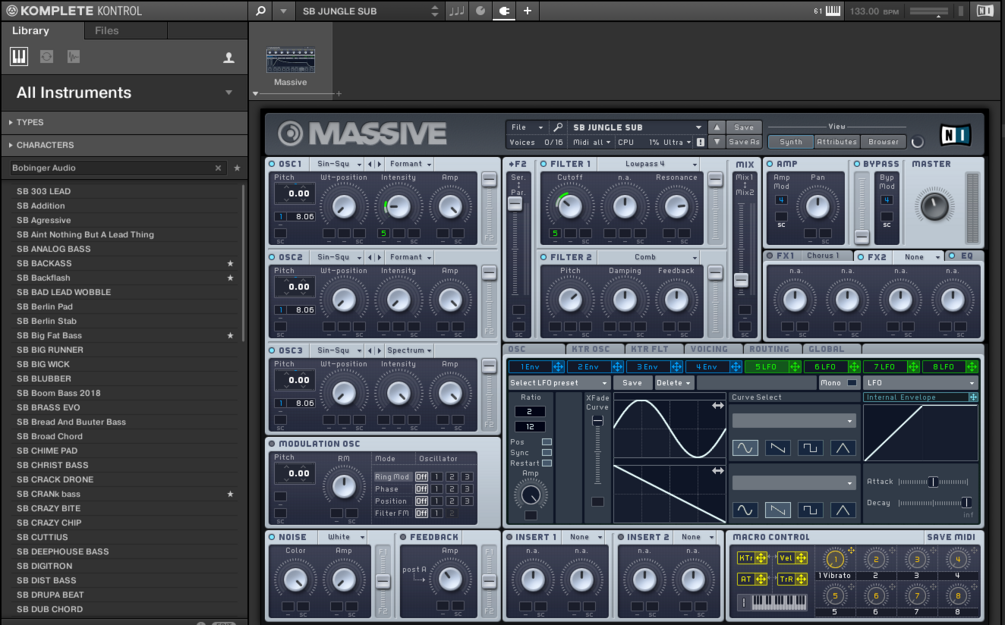Filter favorites with star next to search field
This screenshot has width=1005, height=625.
[237, 168]
